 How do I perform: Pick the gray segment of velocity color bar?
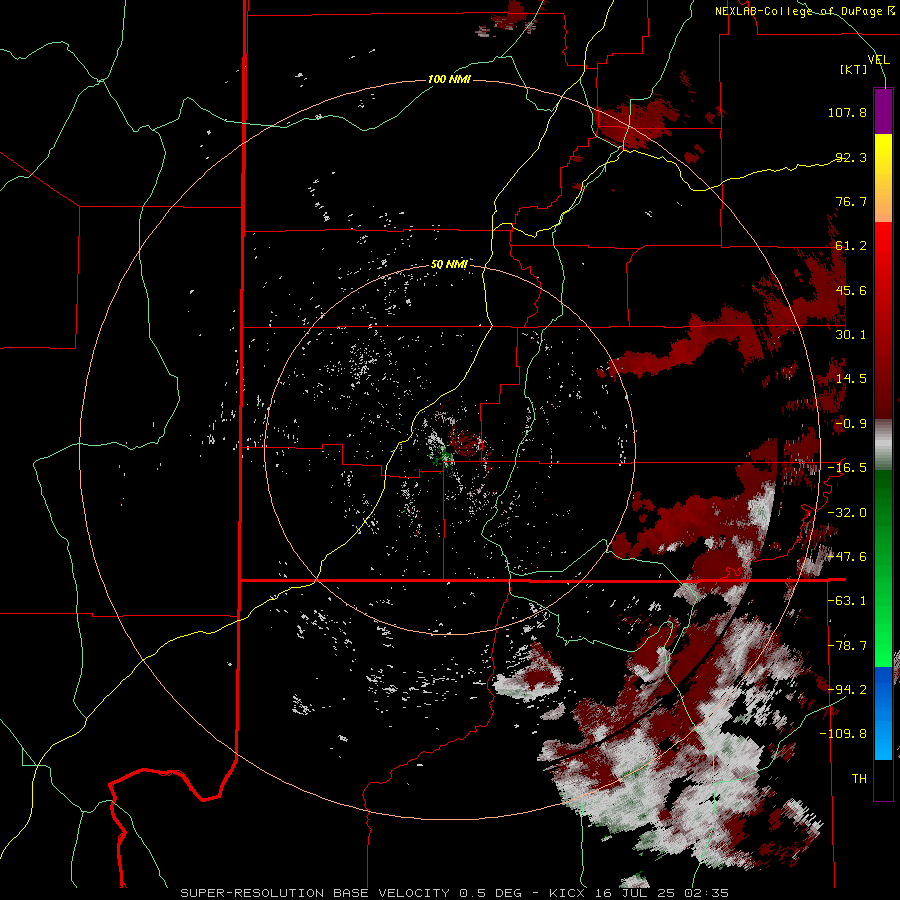[883, 444]
